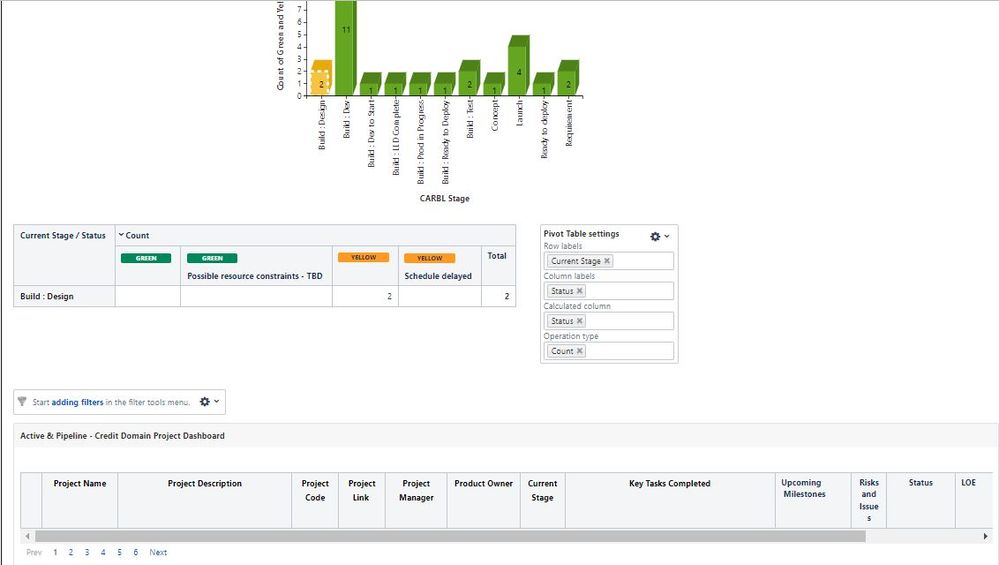Click the scroll left arrow of the table
999x565 pixels.
coord(27,536)
